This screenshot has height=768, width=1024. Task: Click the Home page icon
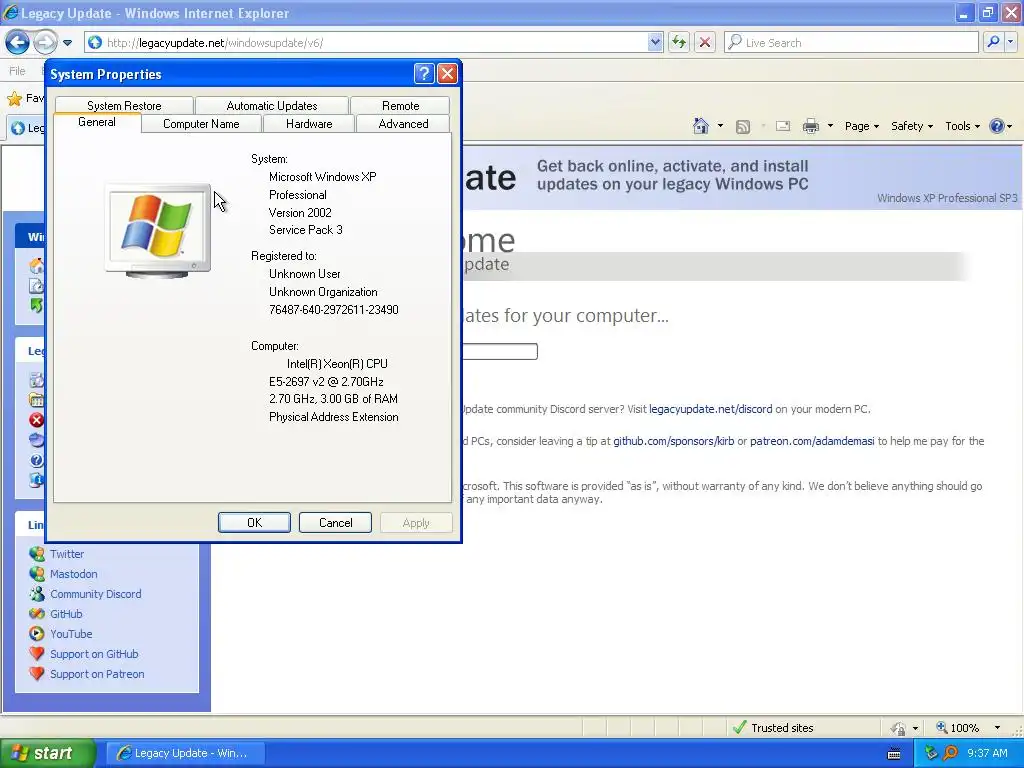click(701, 125)
